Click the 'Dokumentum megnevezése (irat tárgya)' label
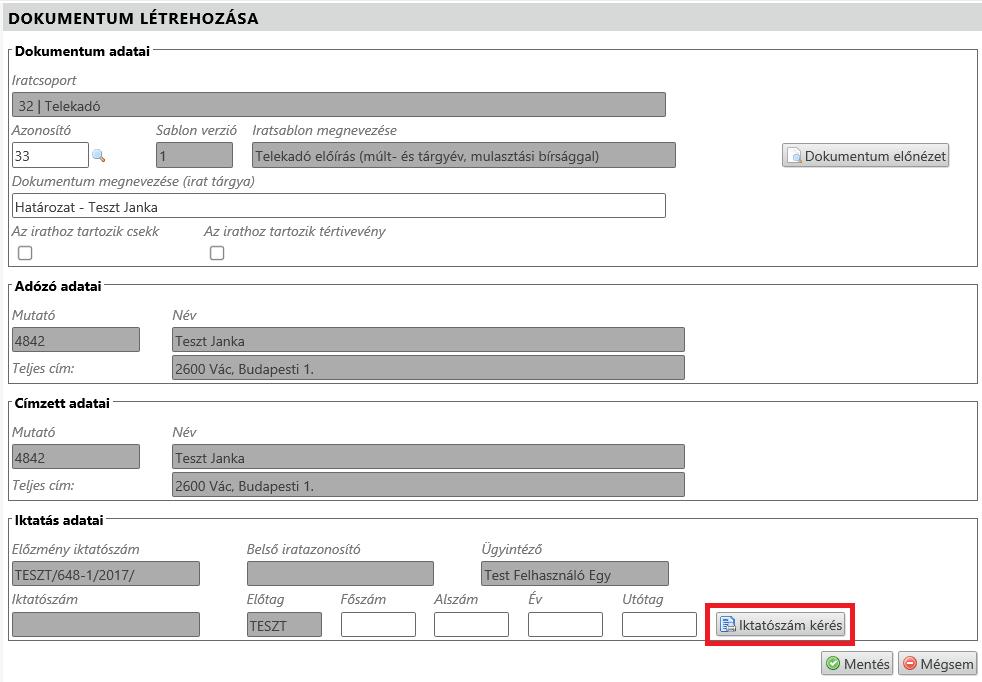This screenshot has width=982, height=682. tap(133, 181)
